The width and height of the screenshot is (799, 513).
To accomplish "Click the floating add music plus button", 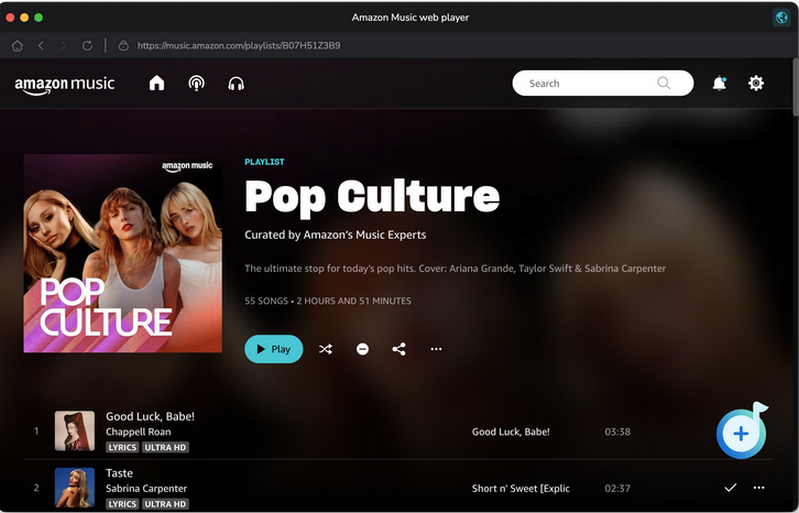I will (x=741, y=433).
